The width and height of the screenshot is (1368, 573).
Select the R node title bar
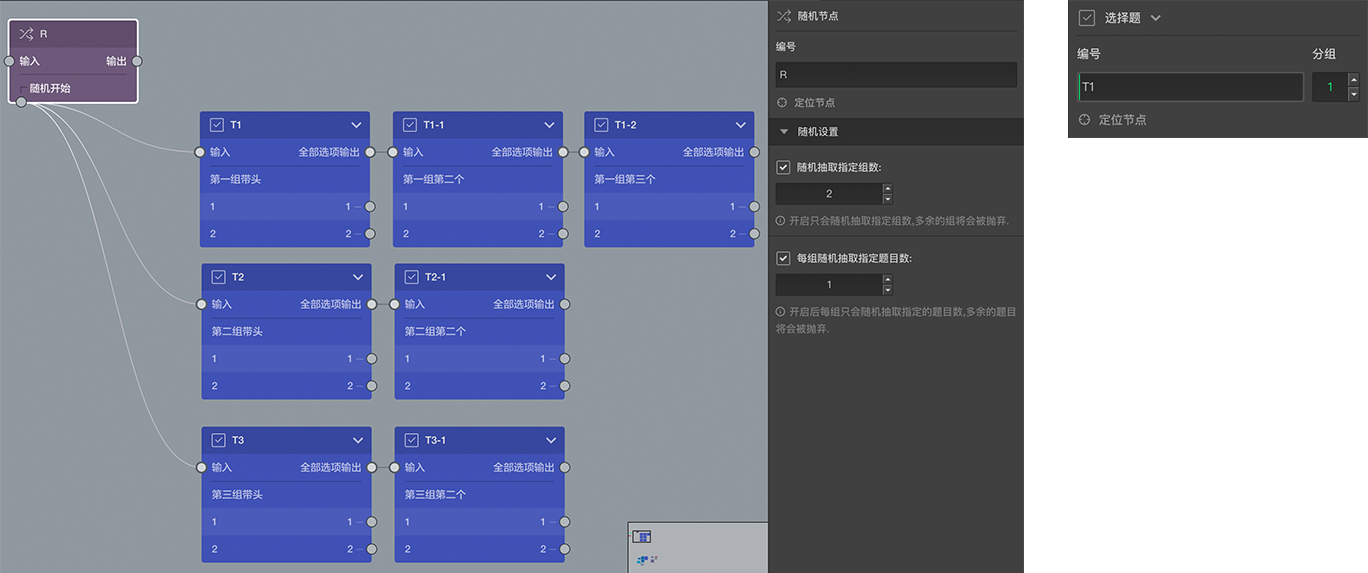coord(73,34)
